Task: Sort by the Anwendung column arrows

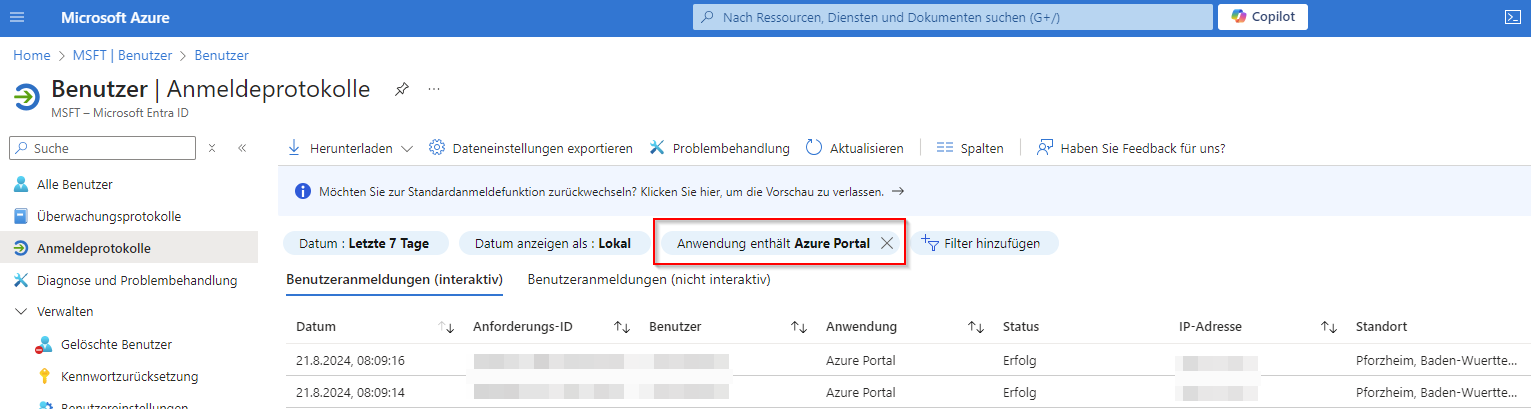Action: pyautogui.click(x=976, y=327)
